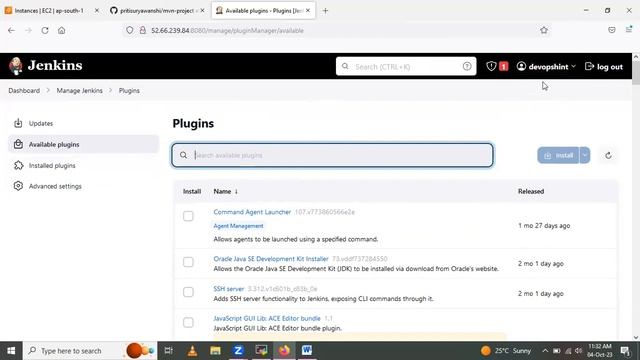Go to Dashboard breadcrumb
Viewport: 640px width, 360px height.
[24, 91]
